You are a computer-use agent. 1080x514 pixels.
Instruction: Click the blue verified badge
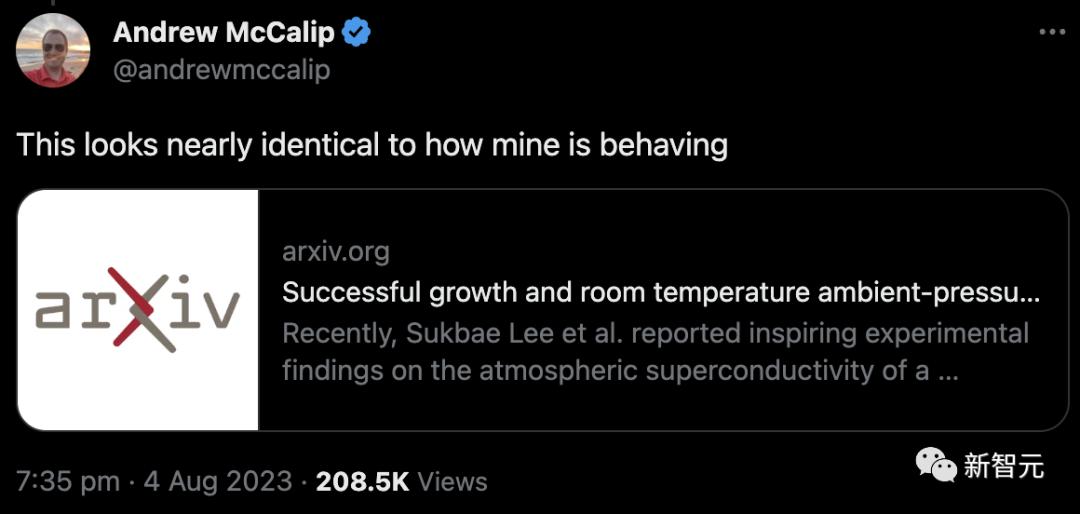[x=356, y=32]
